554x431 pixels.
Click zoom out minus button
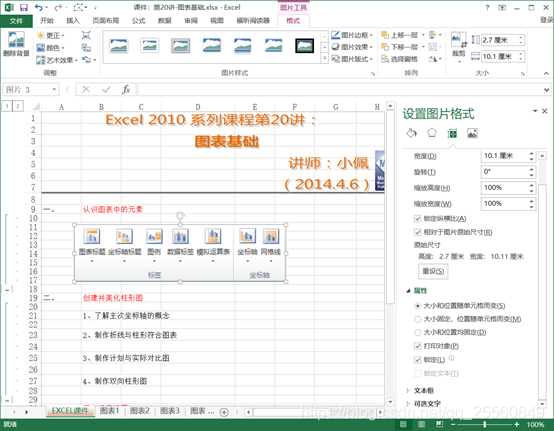pyautogui.click(x=453, y=424)
